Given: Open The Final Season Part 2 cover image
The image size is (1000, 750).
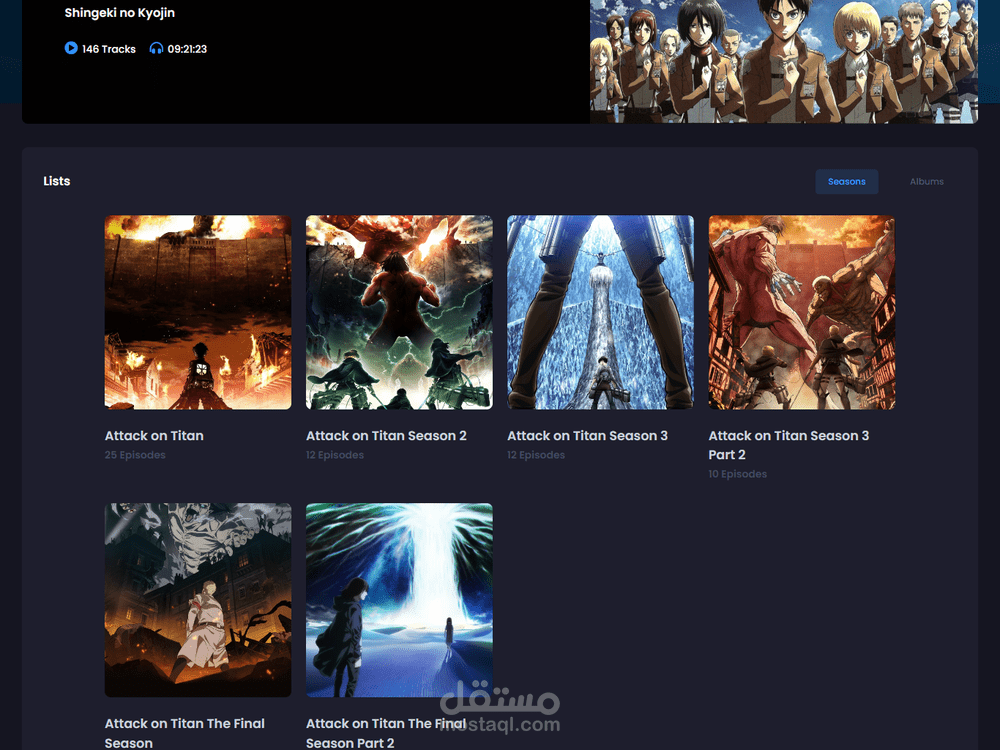Looking at the screenshot, I should pos(399,600).
